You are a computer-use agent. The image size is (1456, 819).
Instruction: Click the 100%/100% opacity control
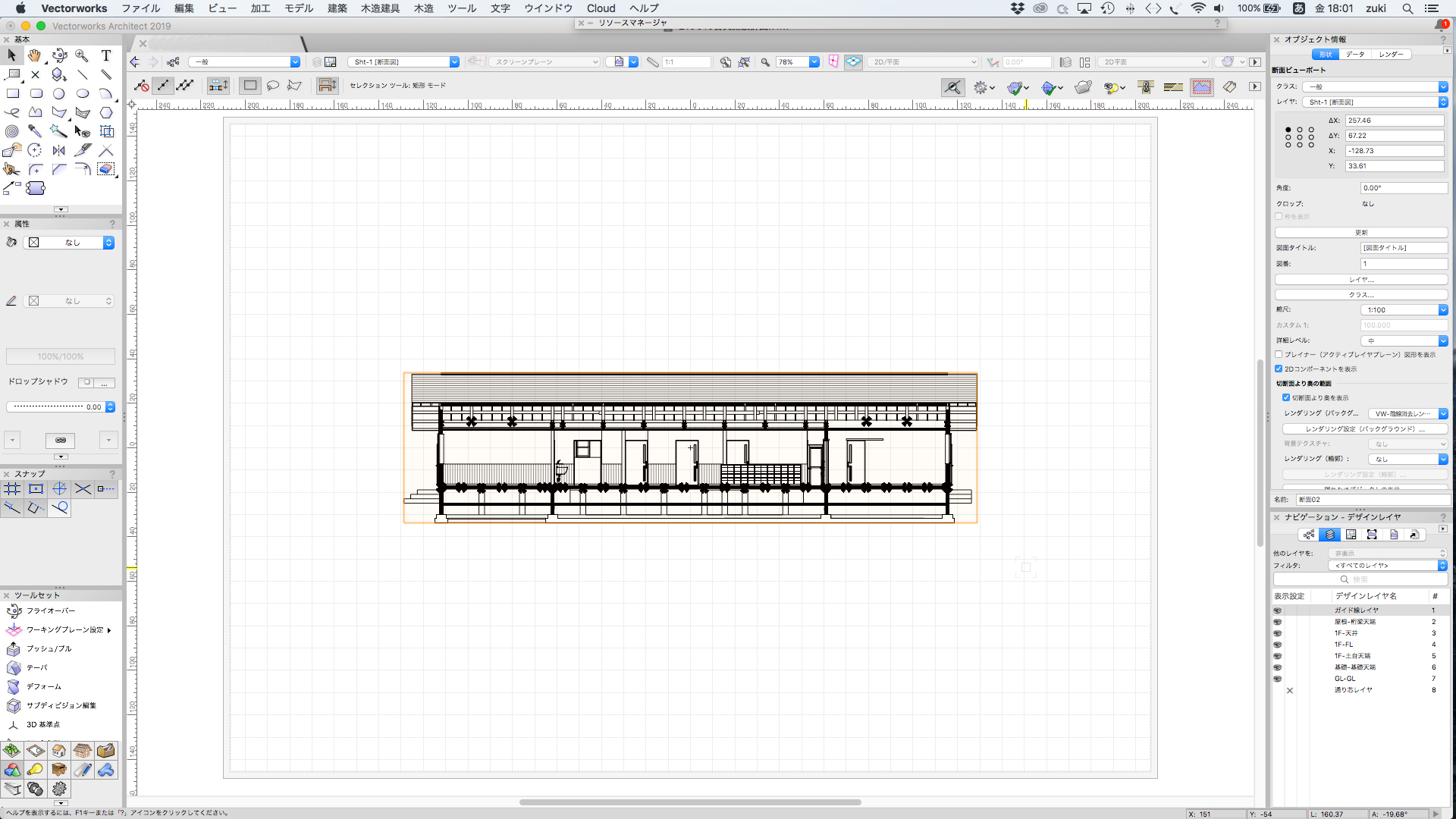tap(61, 356)
